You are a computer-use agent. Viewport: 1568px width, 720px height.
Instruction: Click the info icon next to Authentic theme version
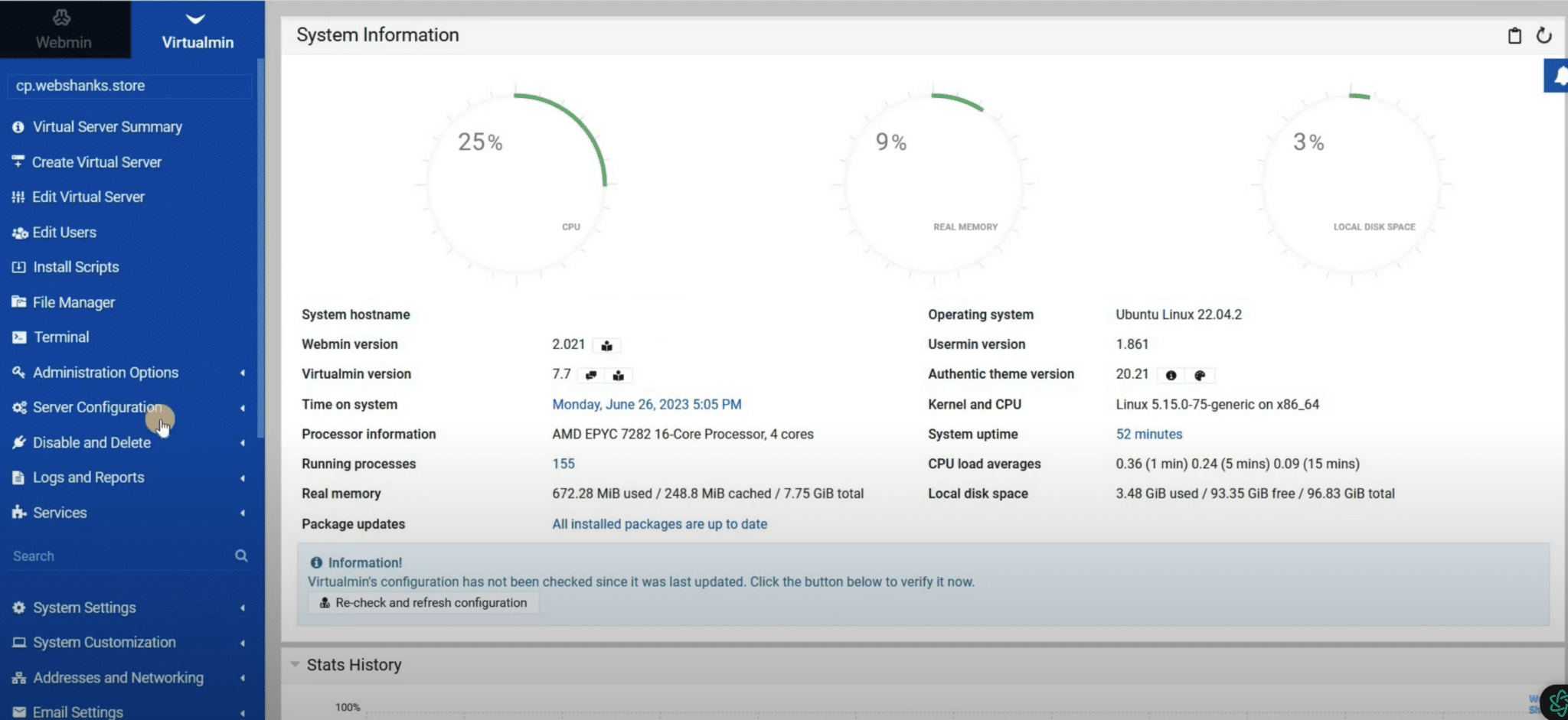coord(1171,375)
